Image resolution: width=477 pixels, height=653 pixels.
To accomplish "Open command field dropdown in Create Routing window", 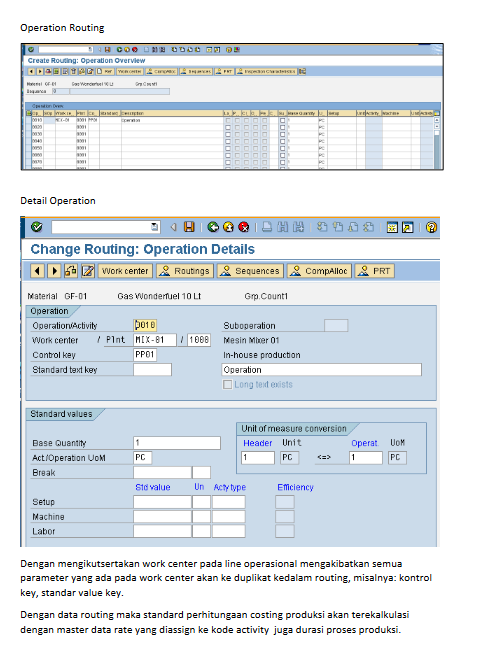I will pos(90,50).
